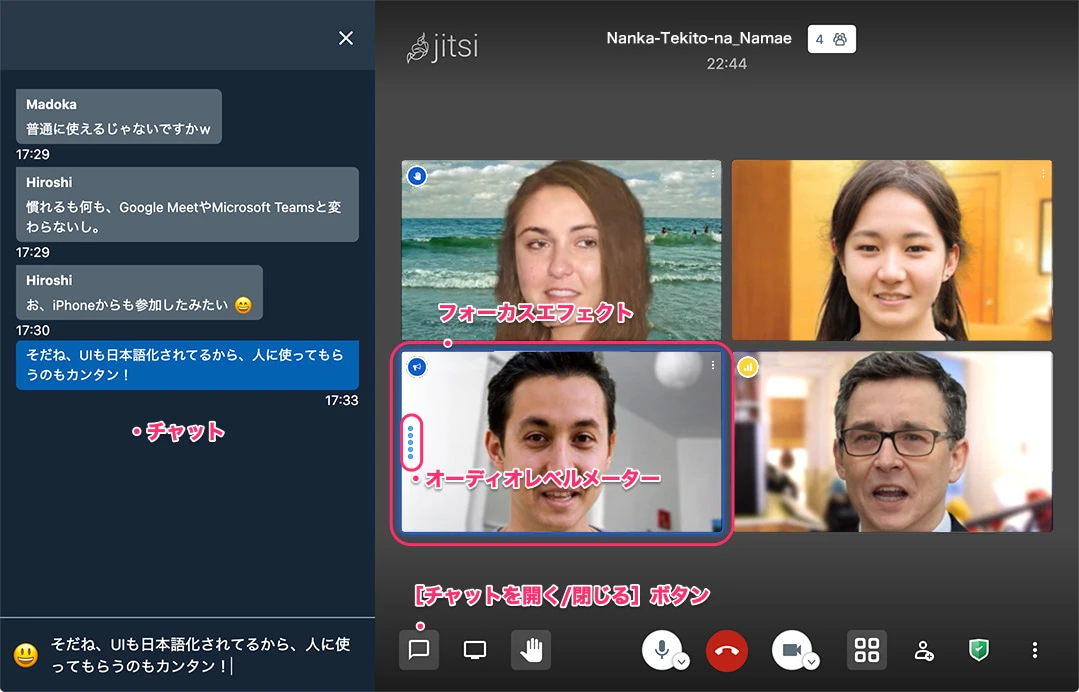Toggle tile view grid icon
This screenshot has height=692, width=1079.
(867, 650)
